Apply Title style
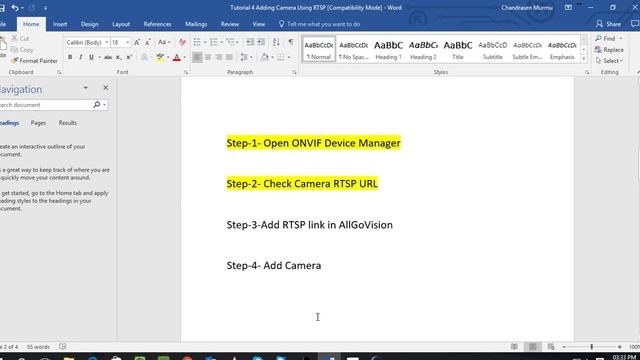This screenshot has width=640, height=360. pyautogui.click(x=458, y=49)
